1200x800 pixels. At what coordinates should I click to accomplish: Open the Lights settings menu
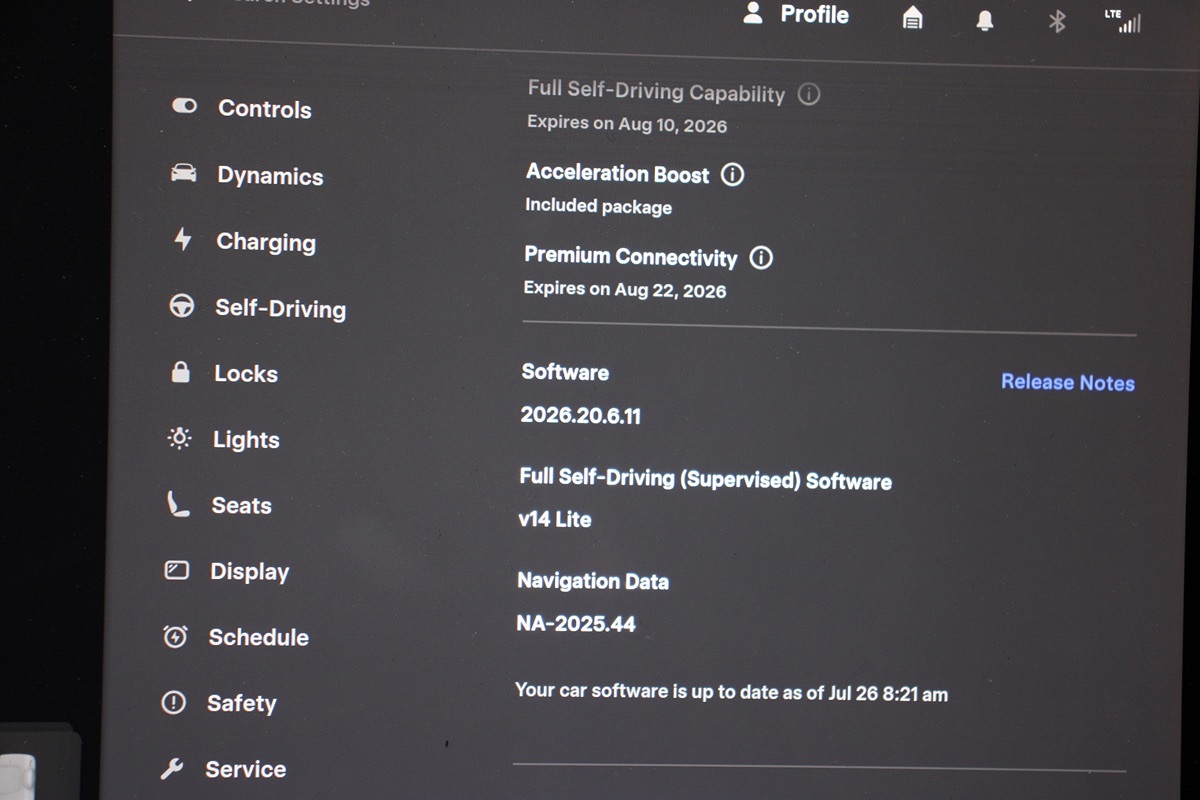pos(223,439)
